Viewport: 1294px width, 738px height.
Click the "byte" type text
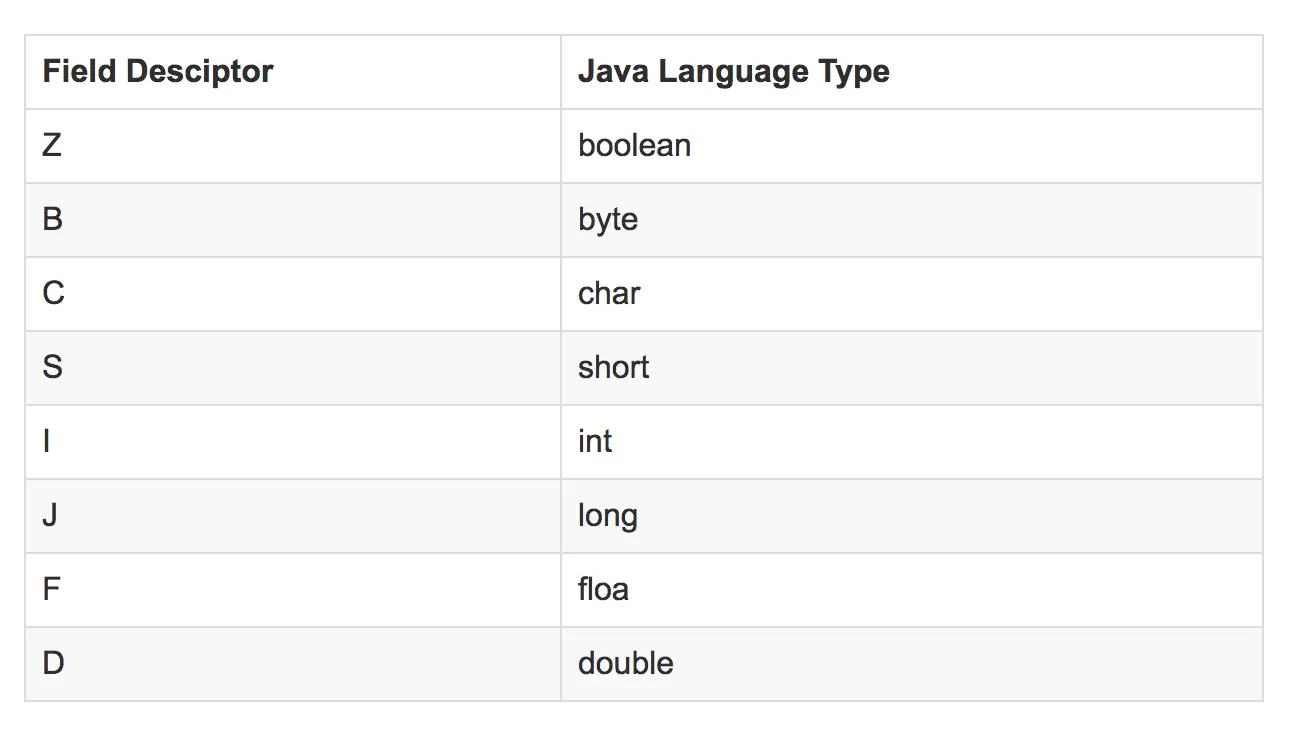pos(608,220)
